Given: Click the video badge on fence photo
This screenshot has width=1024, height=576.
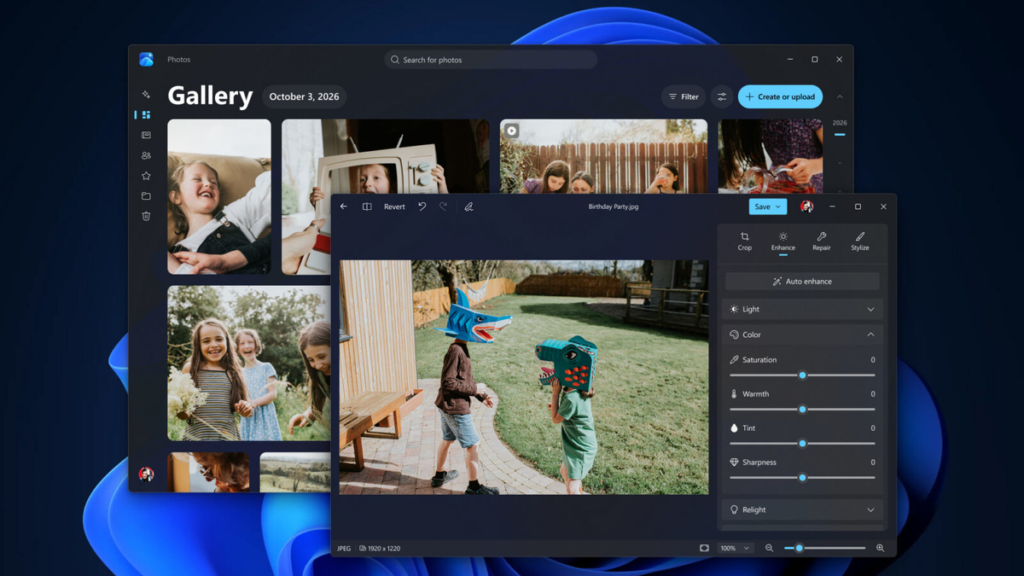Looking at the screenshot, I should point(512,131).
